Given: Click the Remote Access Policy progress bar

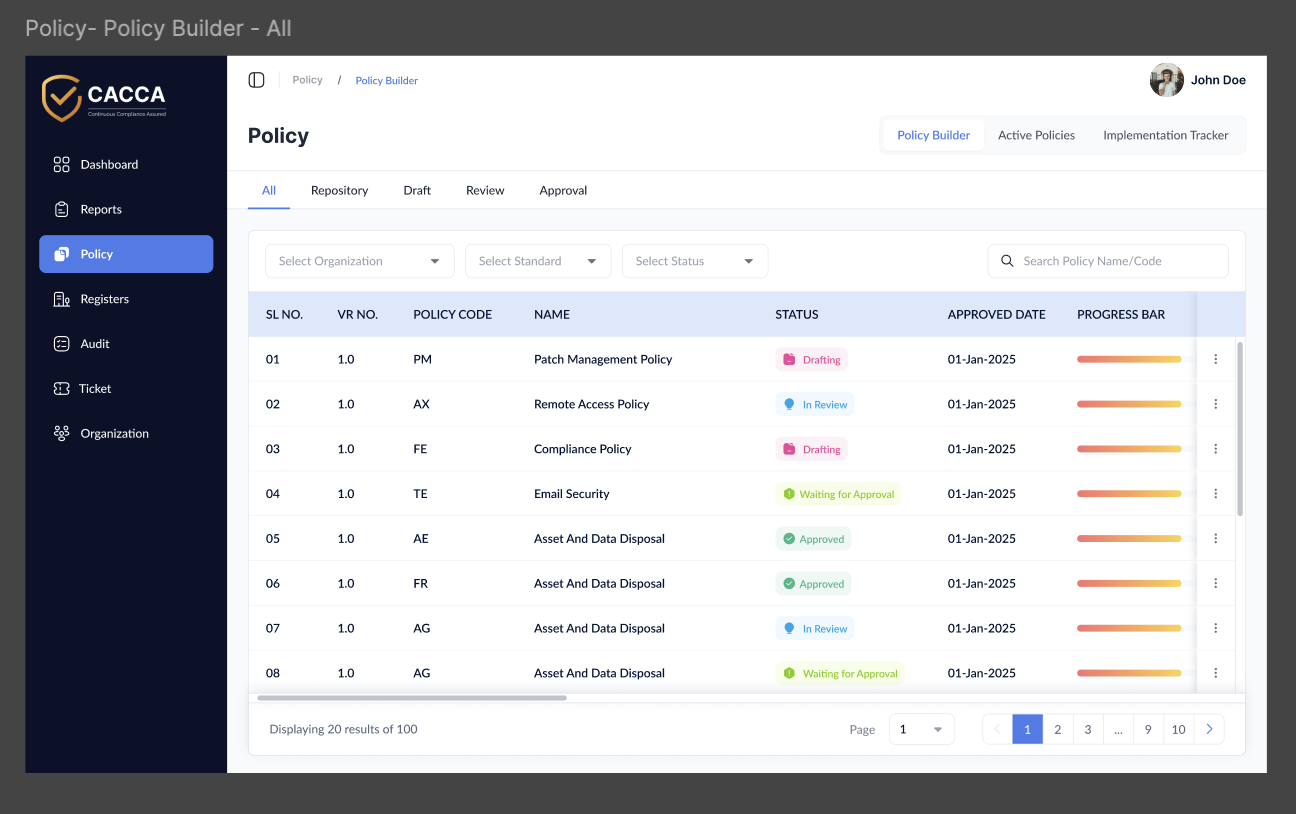Looking at the screenshot, I should [x=1128, y=404].
